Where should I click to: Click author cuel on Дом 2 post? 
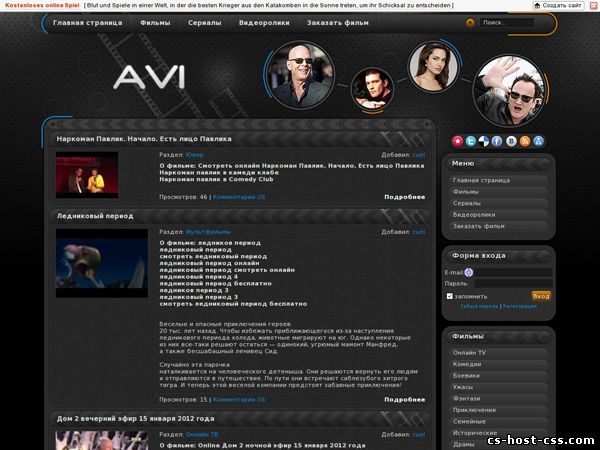(419, 435)
